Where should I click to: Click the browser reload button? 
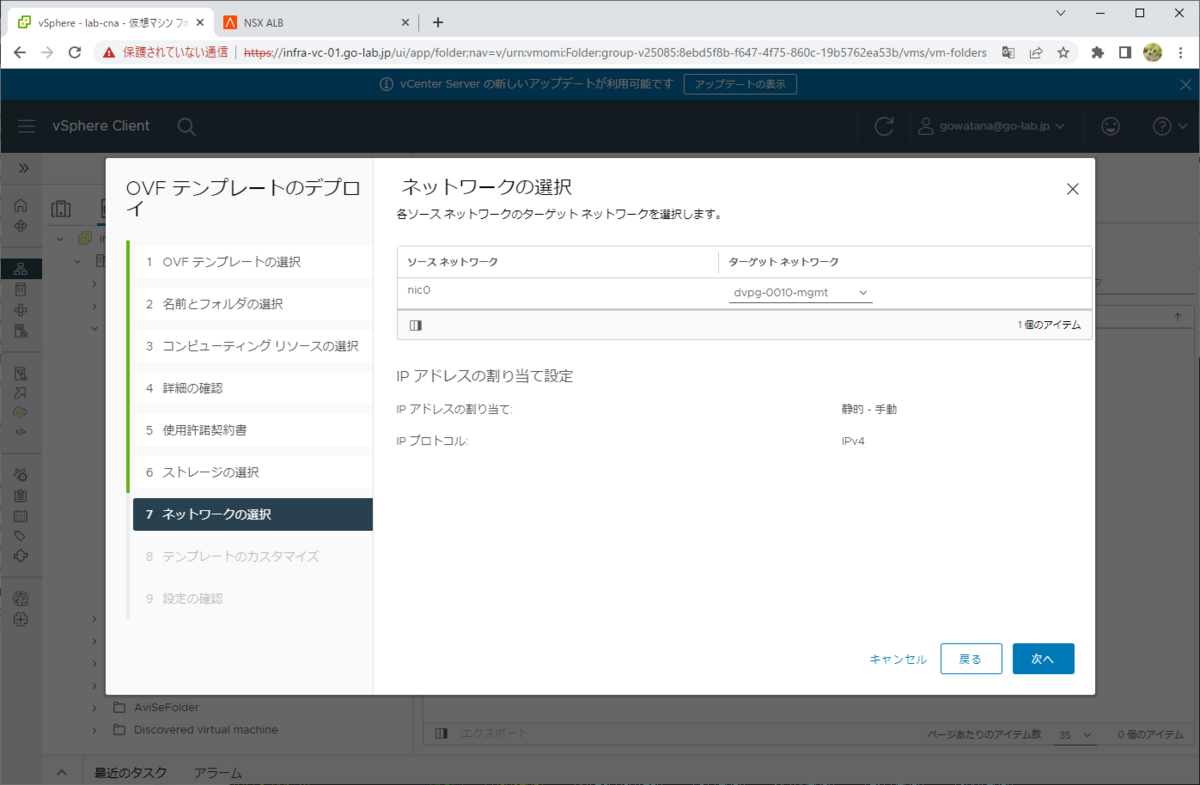74,52
